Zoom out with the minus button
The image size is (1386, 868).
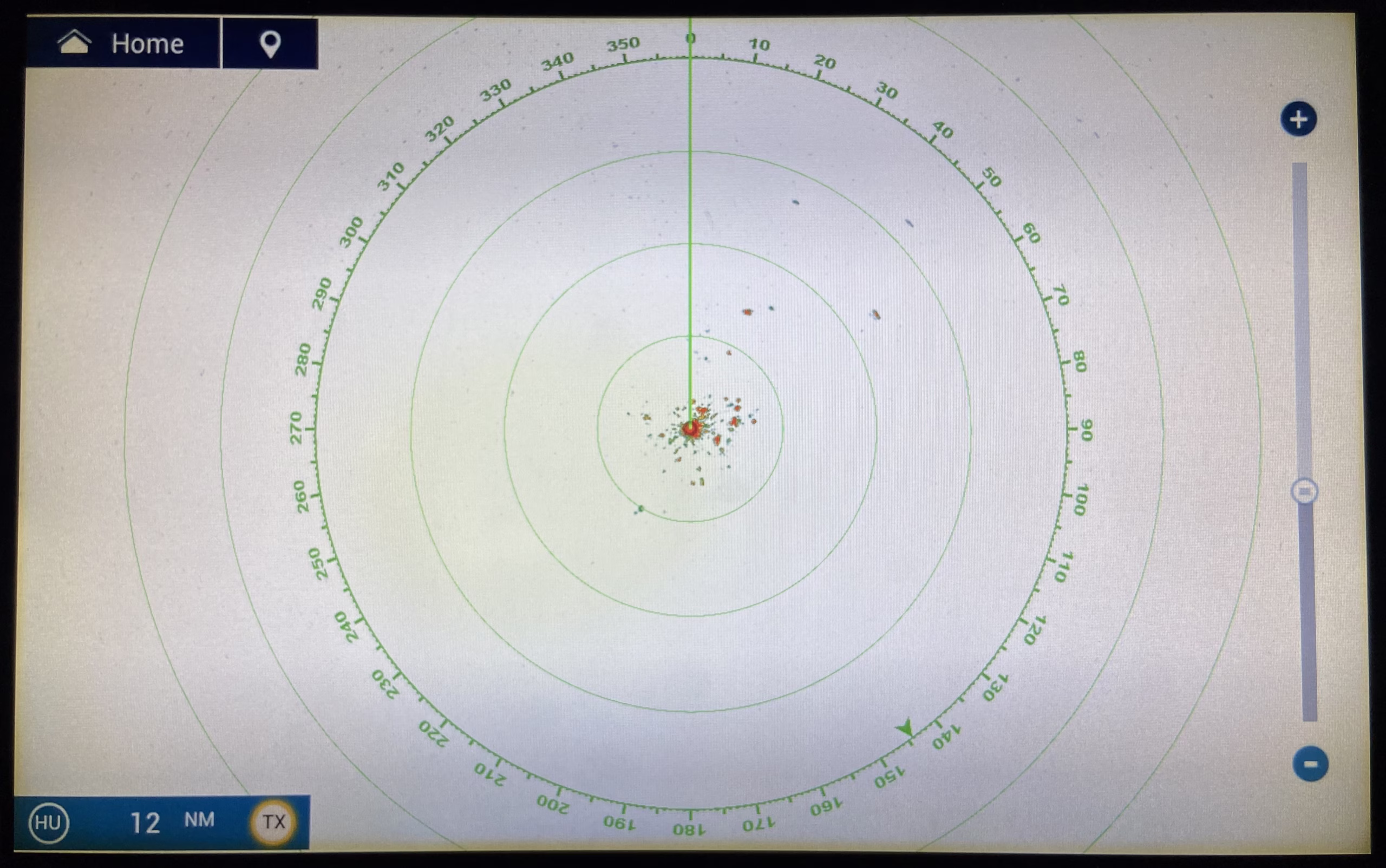tap(1310, 764)
